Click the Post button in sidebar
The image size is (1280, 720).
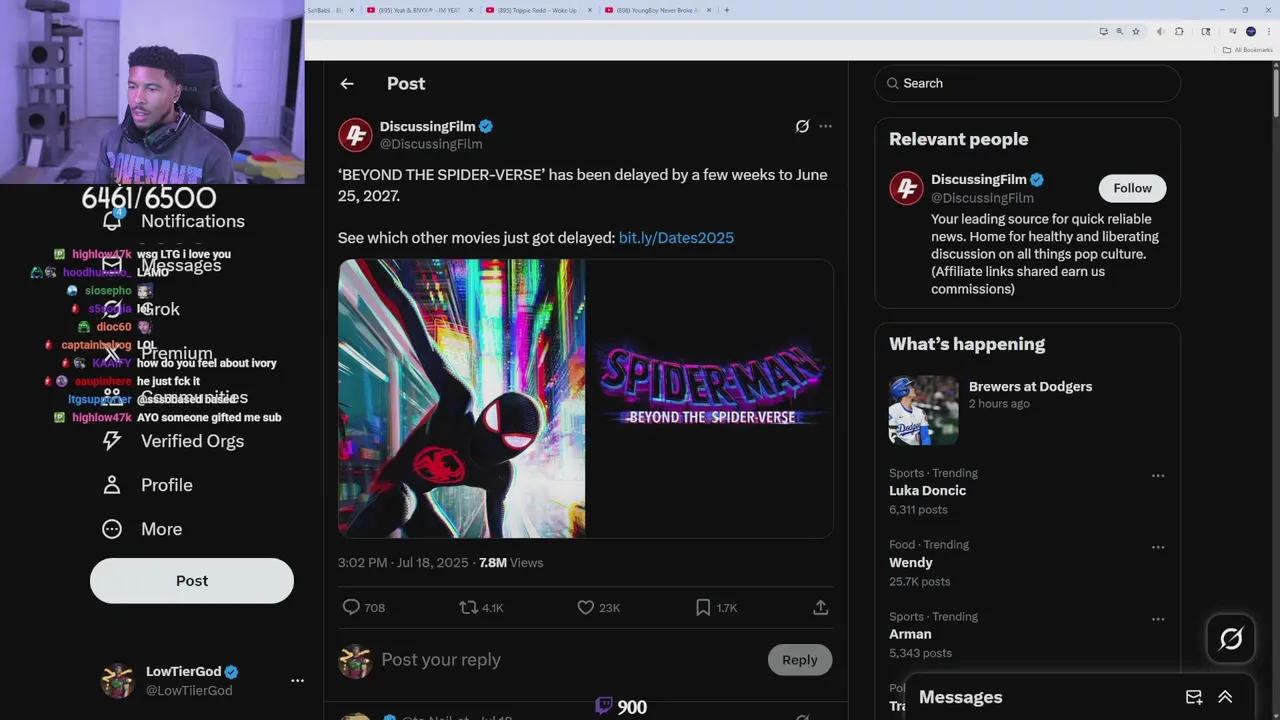192,581
